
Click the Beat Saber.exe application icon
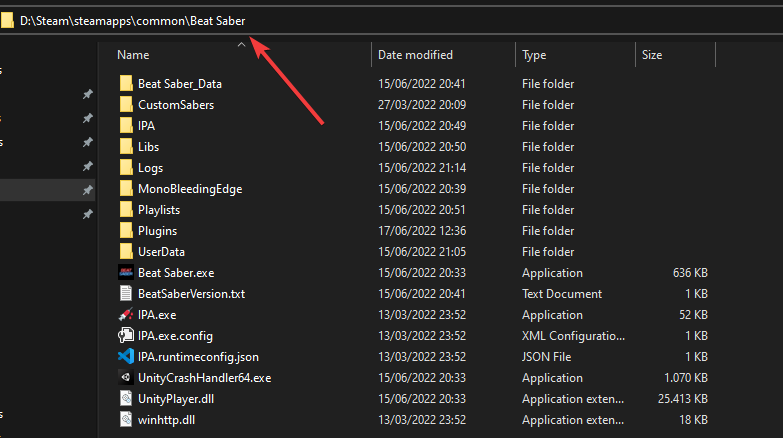[x=126, y=272]
